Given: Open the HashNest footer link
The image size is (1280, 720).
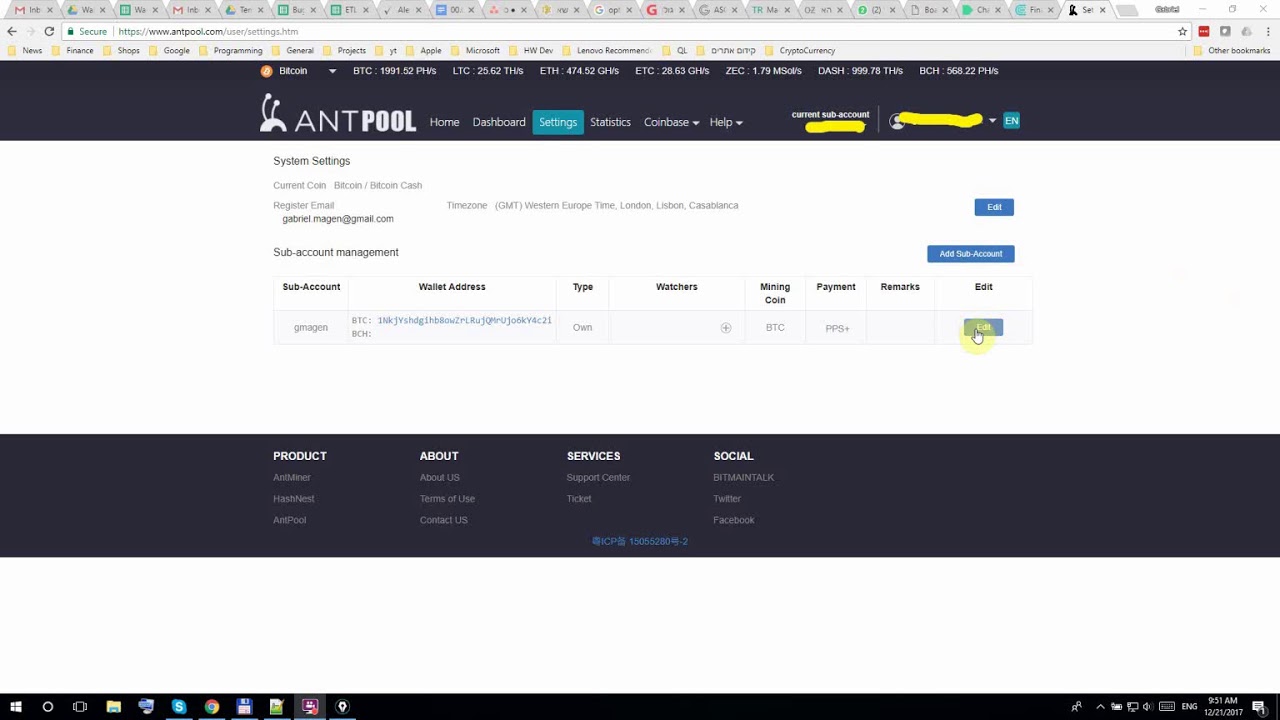Looking at the screenshot, I should tap(294, 499).
